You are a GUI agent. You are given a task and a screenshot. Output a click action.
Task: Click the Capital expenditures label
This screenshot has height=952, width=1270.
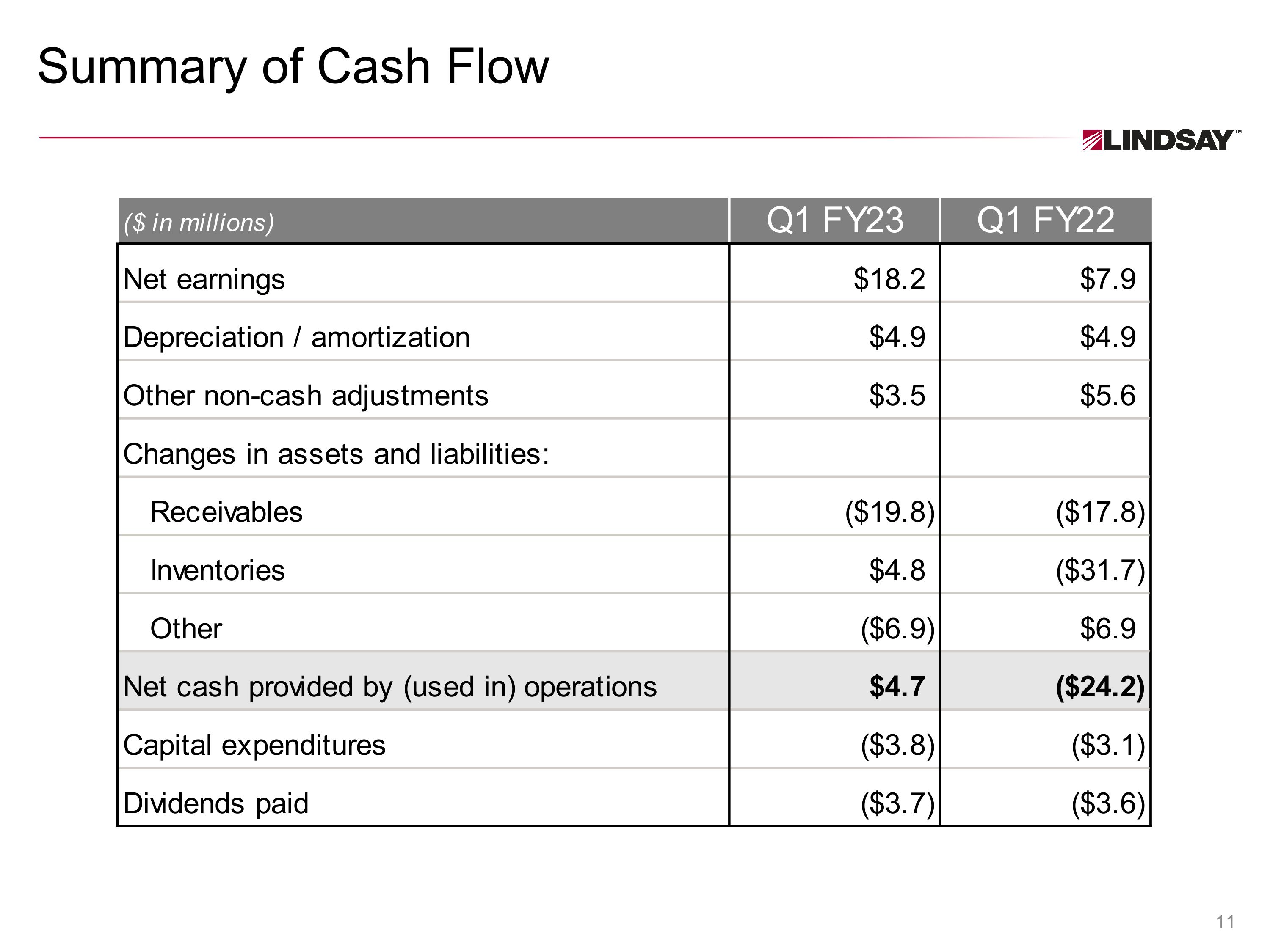pos(254,746)
